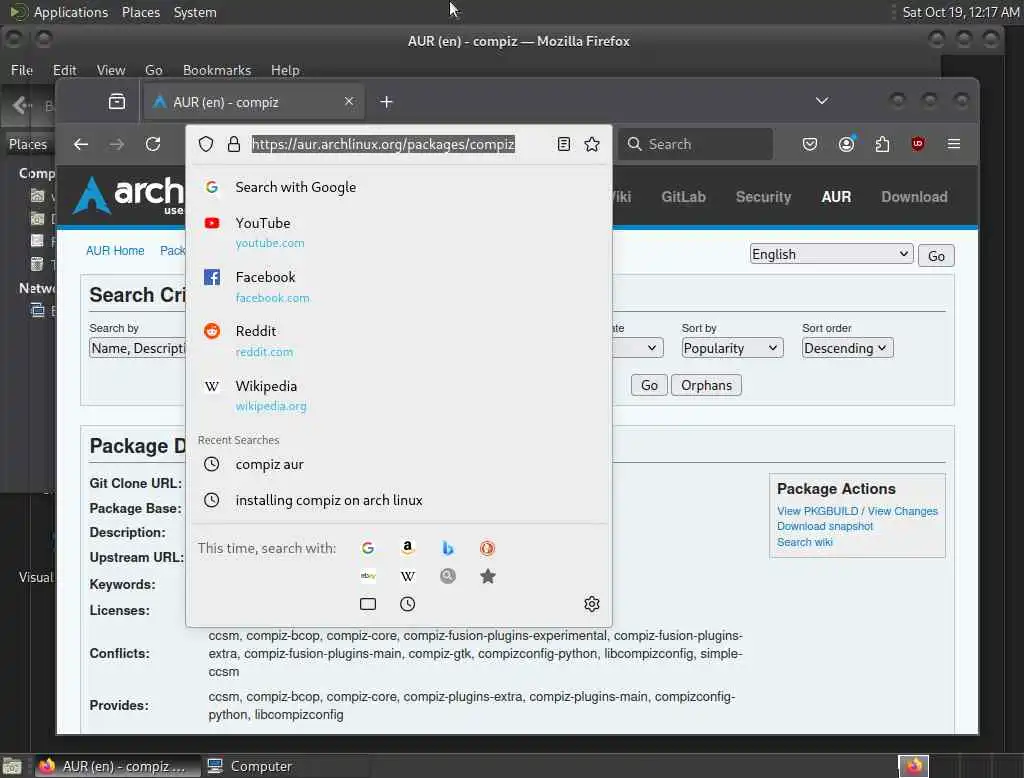Toggle reader view in address bar
Image resolution: width=1024 pixels, height=778 pixels.
[x=564, y=144]
